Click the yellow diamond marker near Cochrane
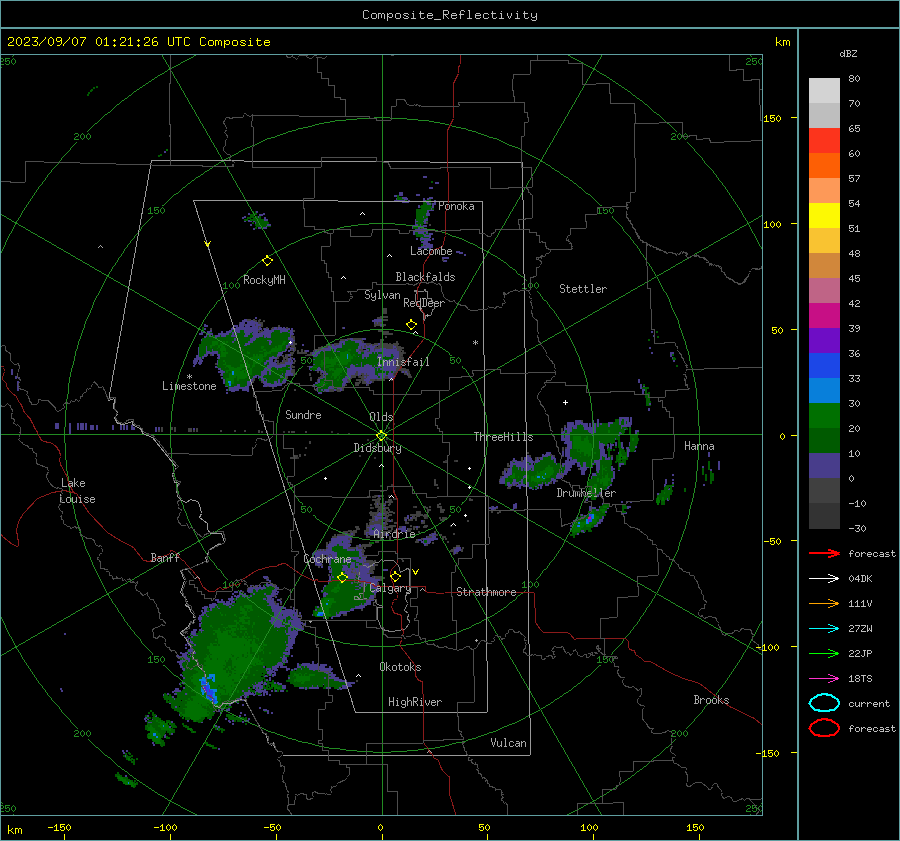This screenshot has width=900, height=841. point(342,577)
